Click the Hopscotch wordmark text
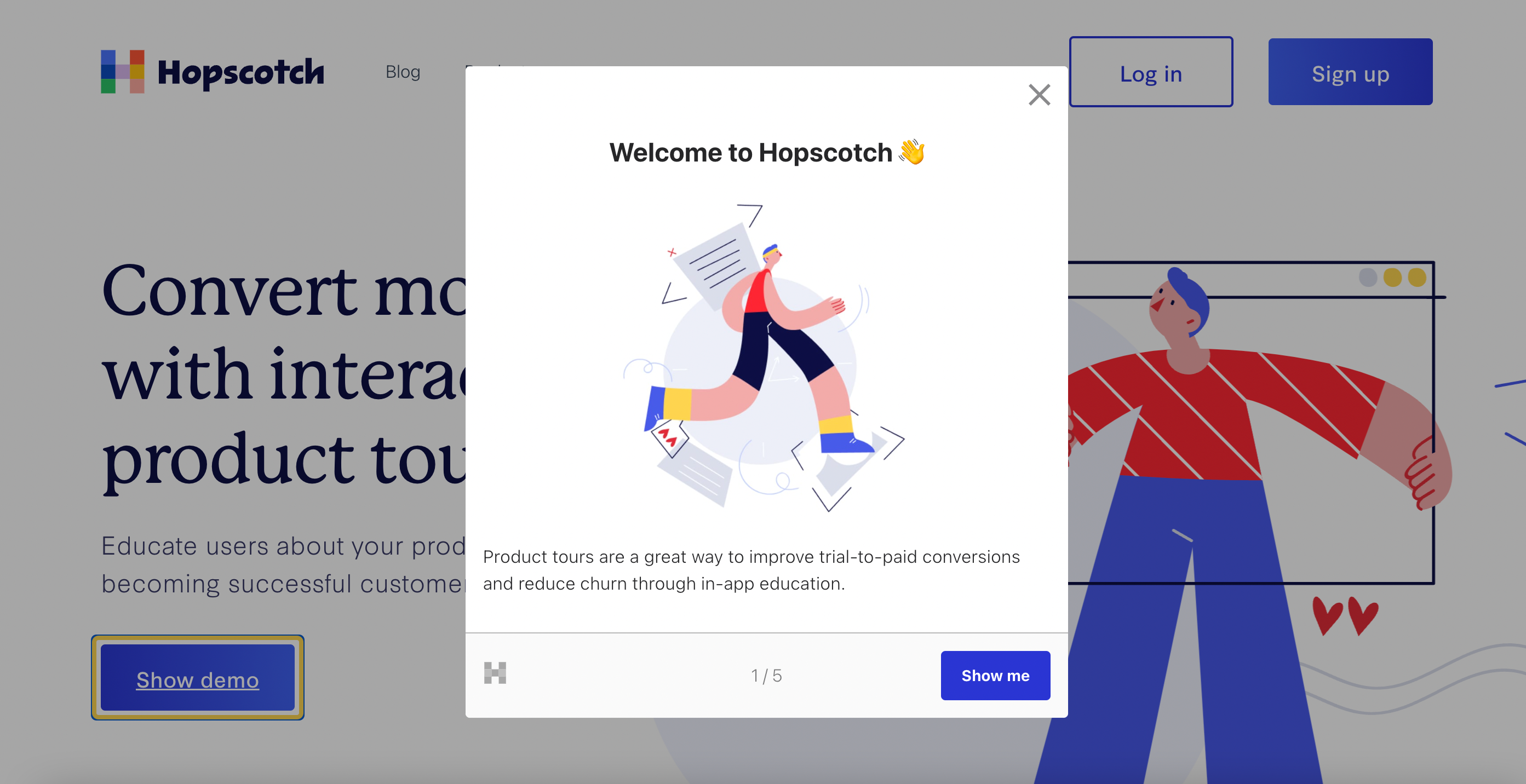The height and width of the screenshot is (784, 1526). [241, 71]
